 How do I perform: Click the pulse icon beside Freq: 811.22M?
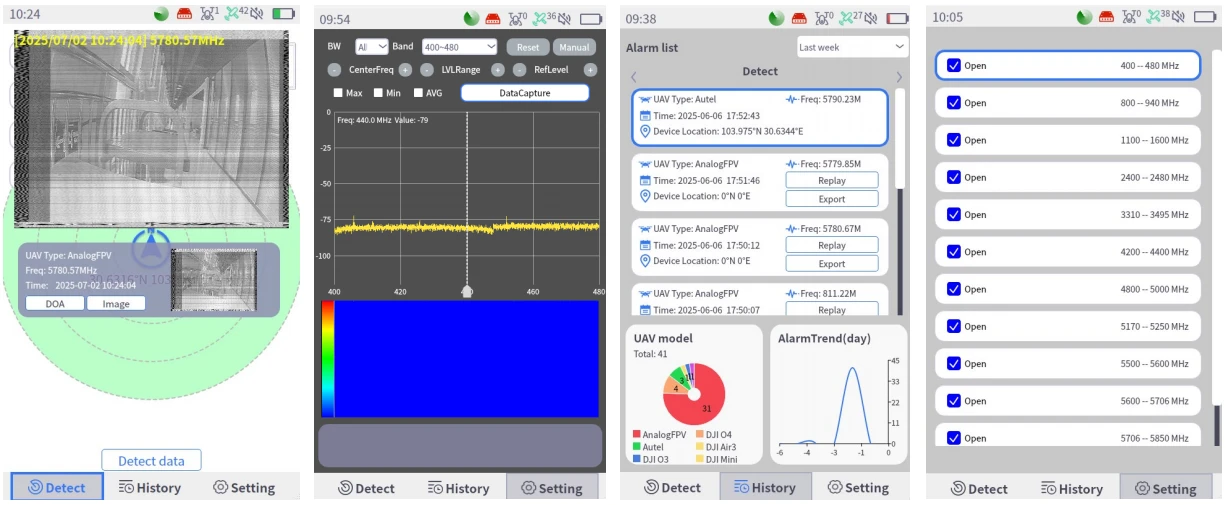(792, 294)
